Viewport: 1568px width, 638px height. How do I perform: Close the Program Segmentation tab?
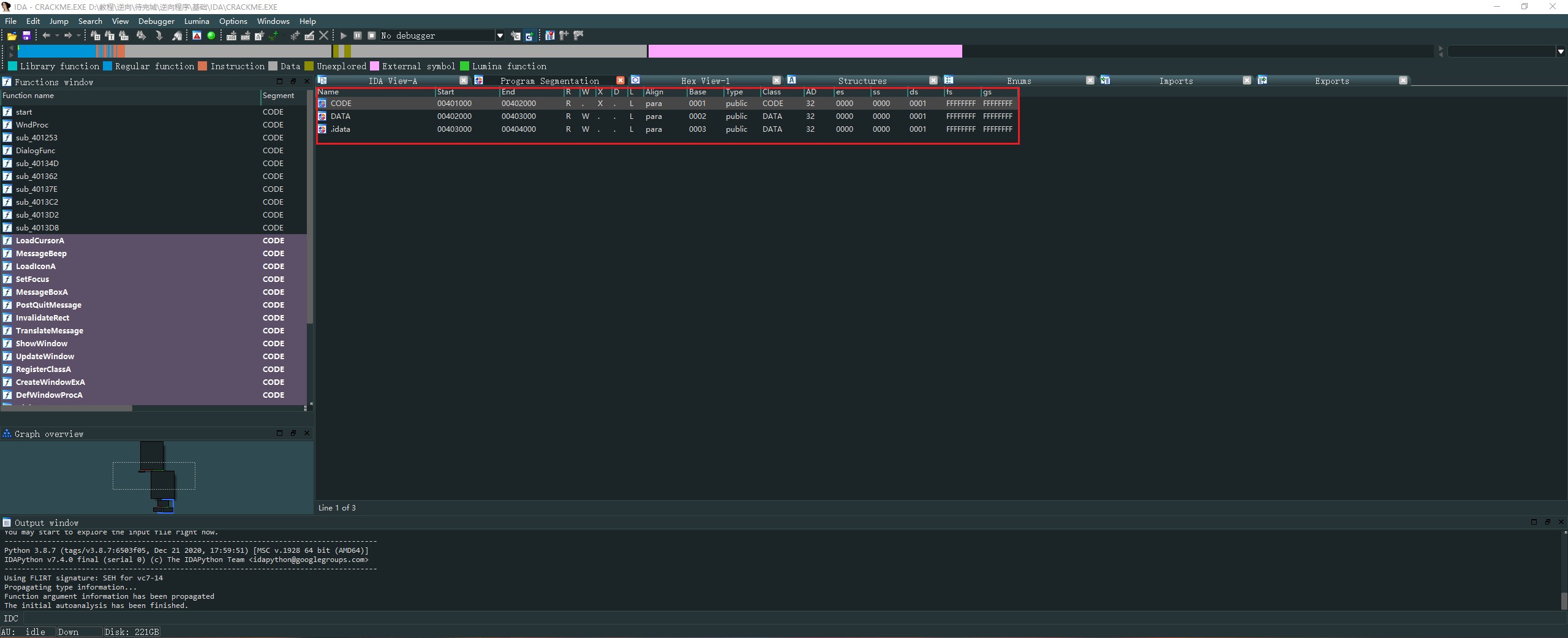pos(620,80)
